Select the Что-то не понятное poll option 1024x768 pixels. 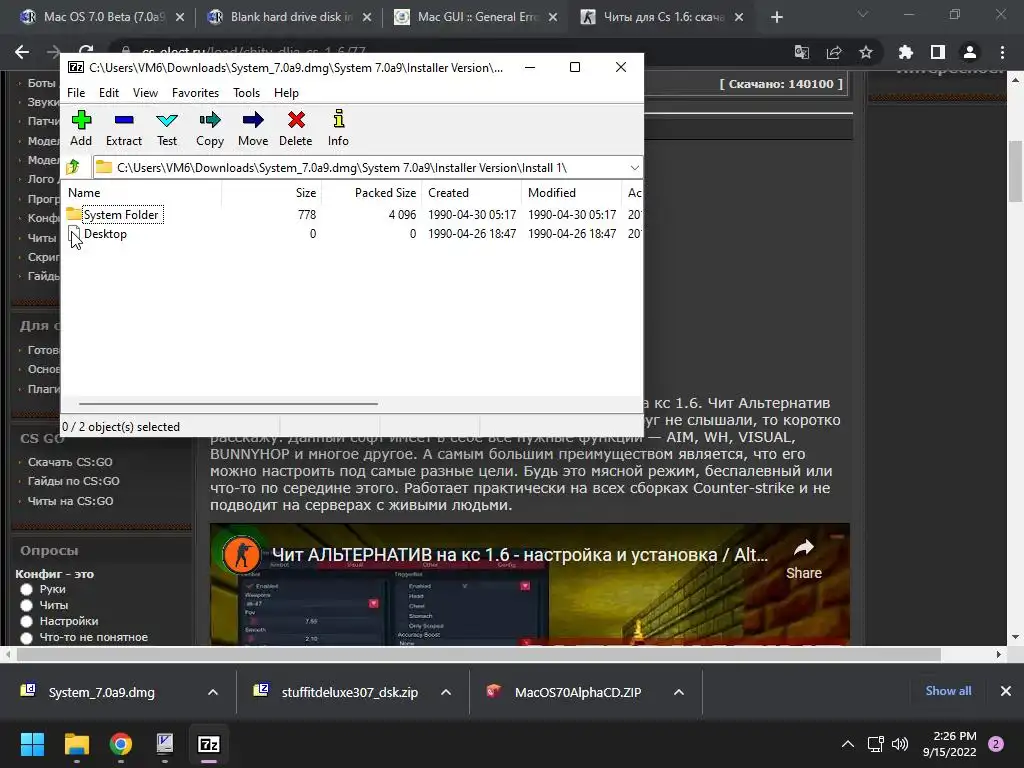(27, 637)
